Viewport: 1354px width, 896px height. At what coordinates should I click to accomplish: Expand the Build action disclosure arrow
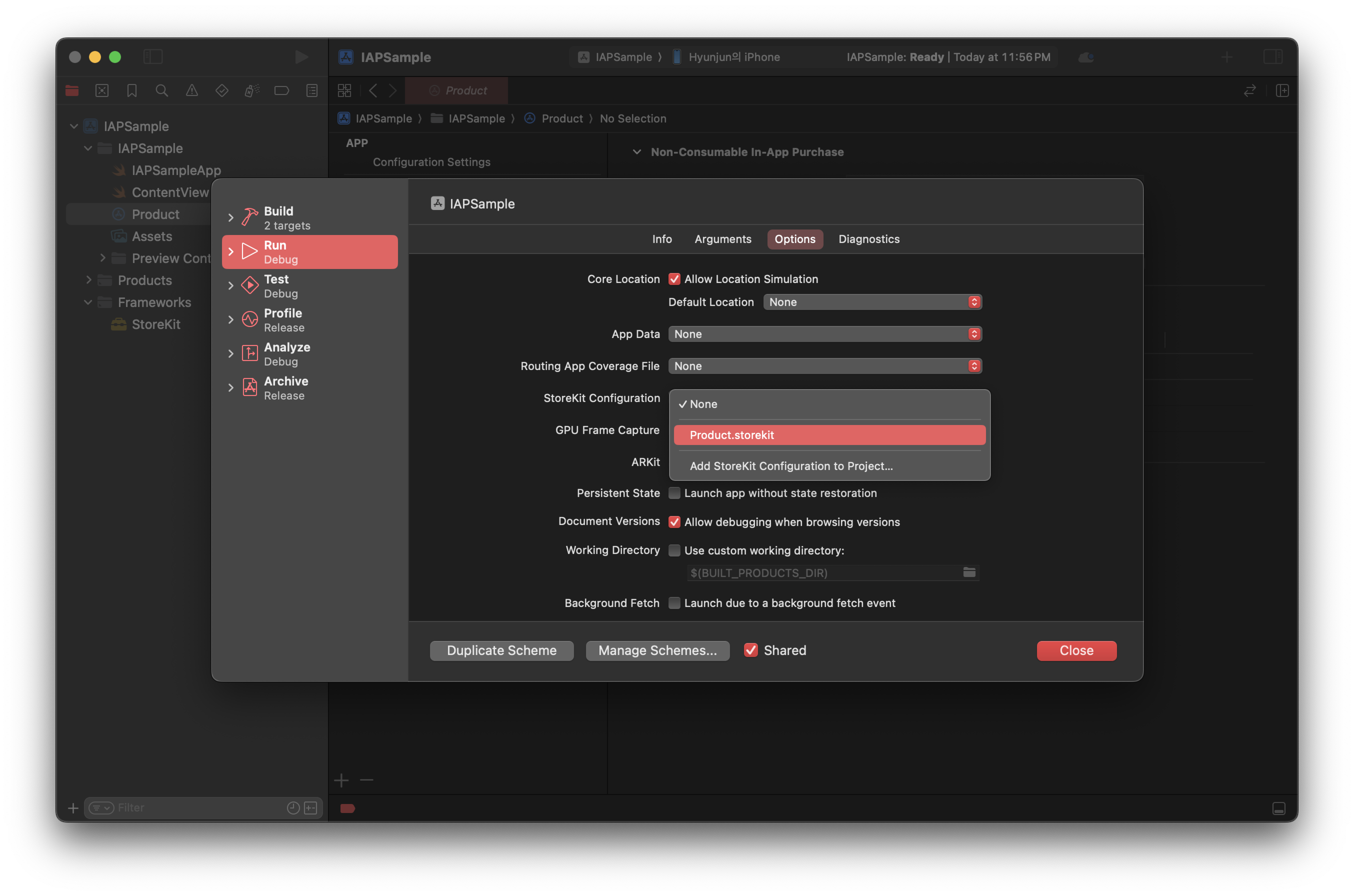(231, 218)
